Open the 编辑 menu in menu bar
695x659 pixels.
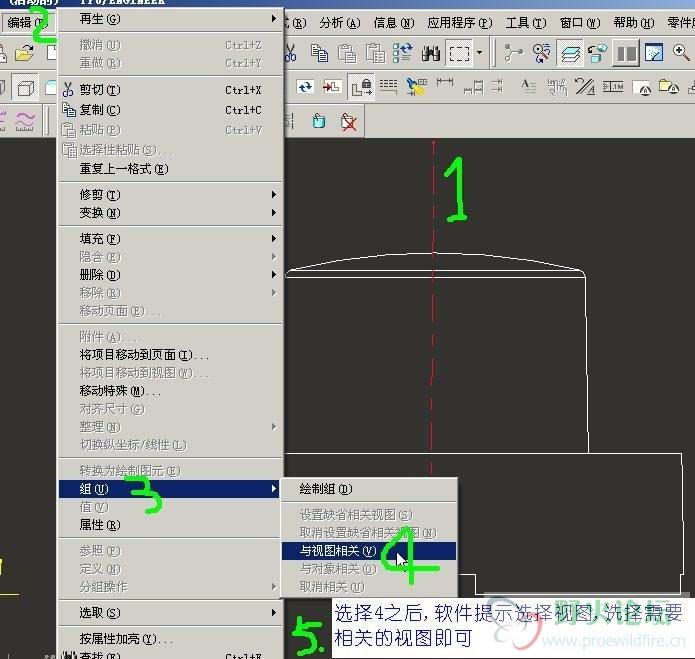[x=27, y=22]
